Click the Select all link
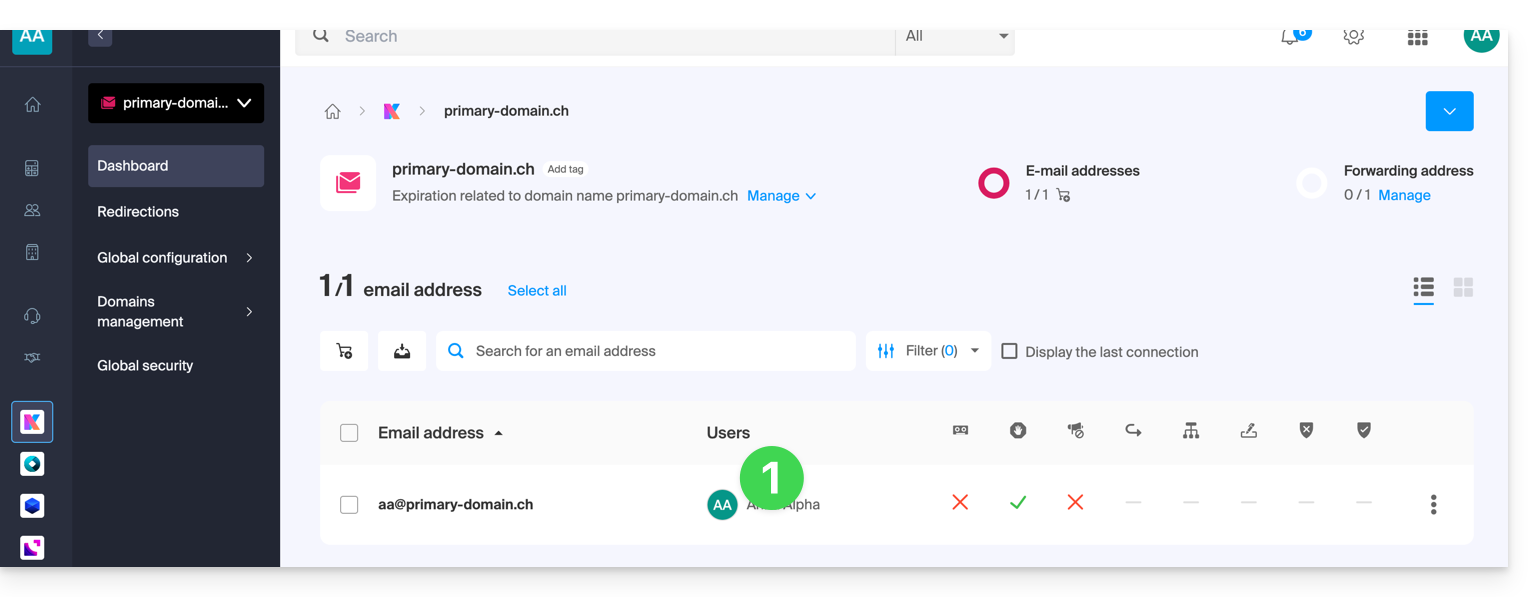The width and height of the screenshot is (1538, 597). (537, 291)
